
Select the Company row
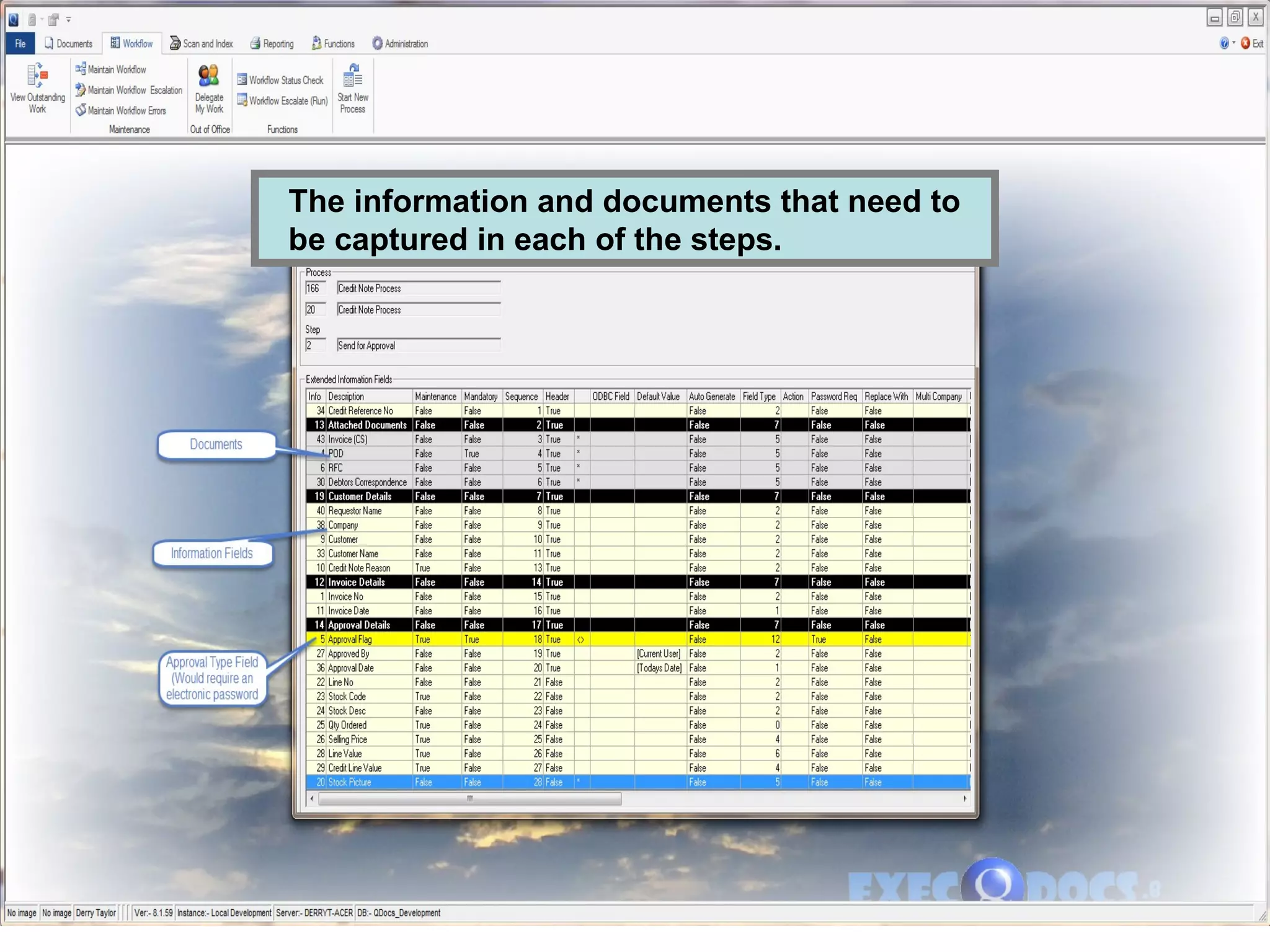[637, 524]
